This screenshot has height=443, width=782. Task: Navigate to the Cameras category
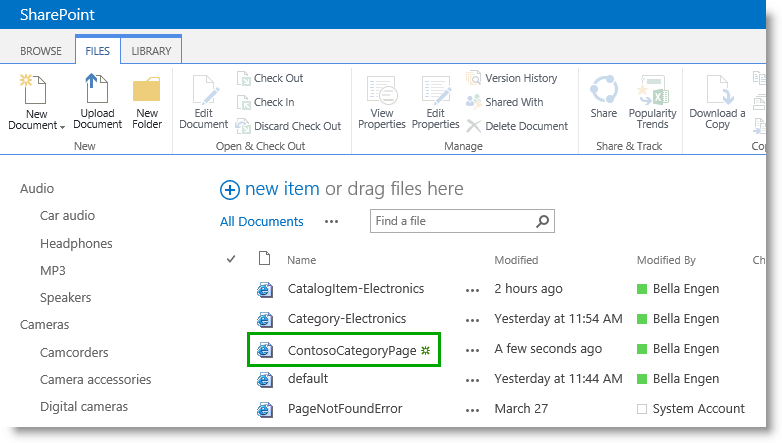coord(44,325)
